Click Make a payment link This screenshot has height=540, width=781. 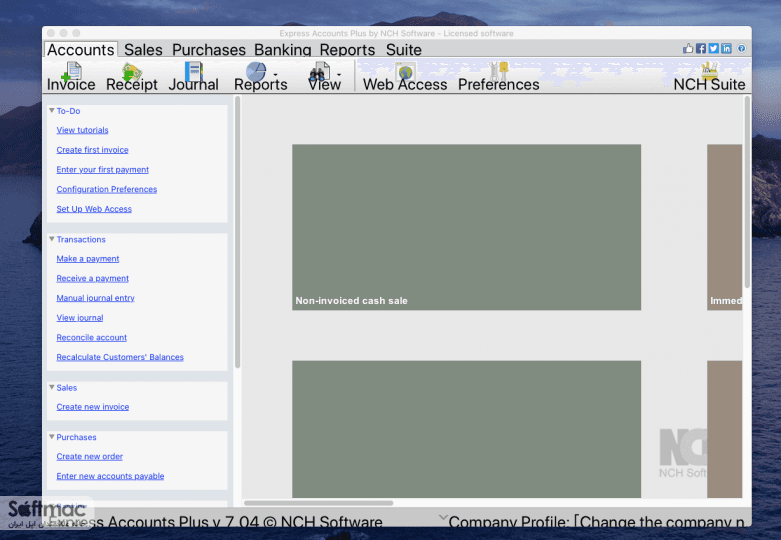pos(88,259)
